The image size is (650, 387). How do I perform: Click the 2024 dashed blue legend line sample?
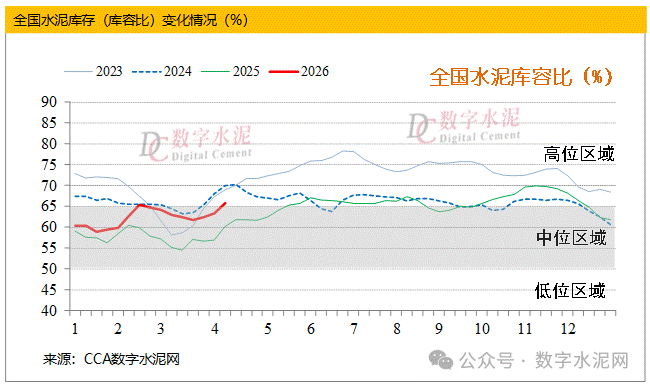coord(147,72)
